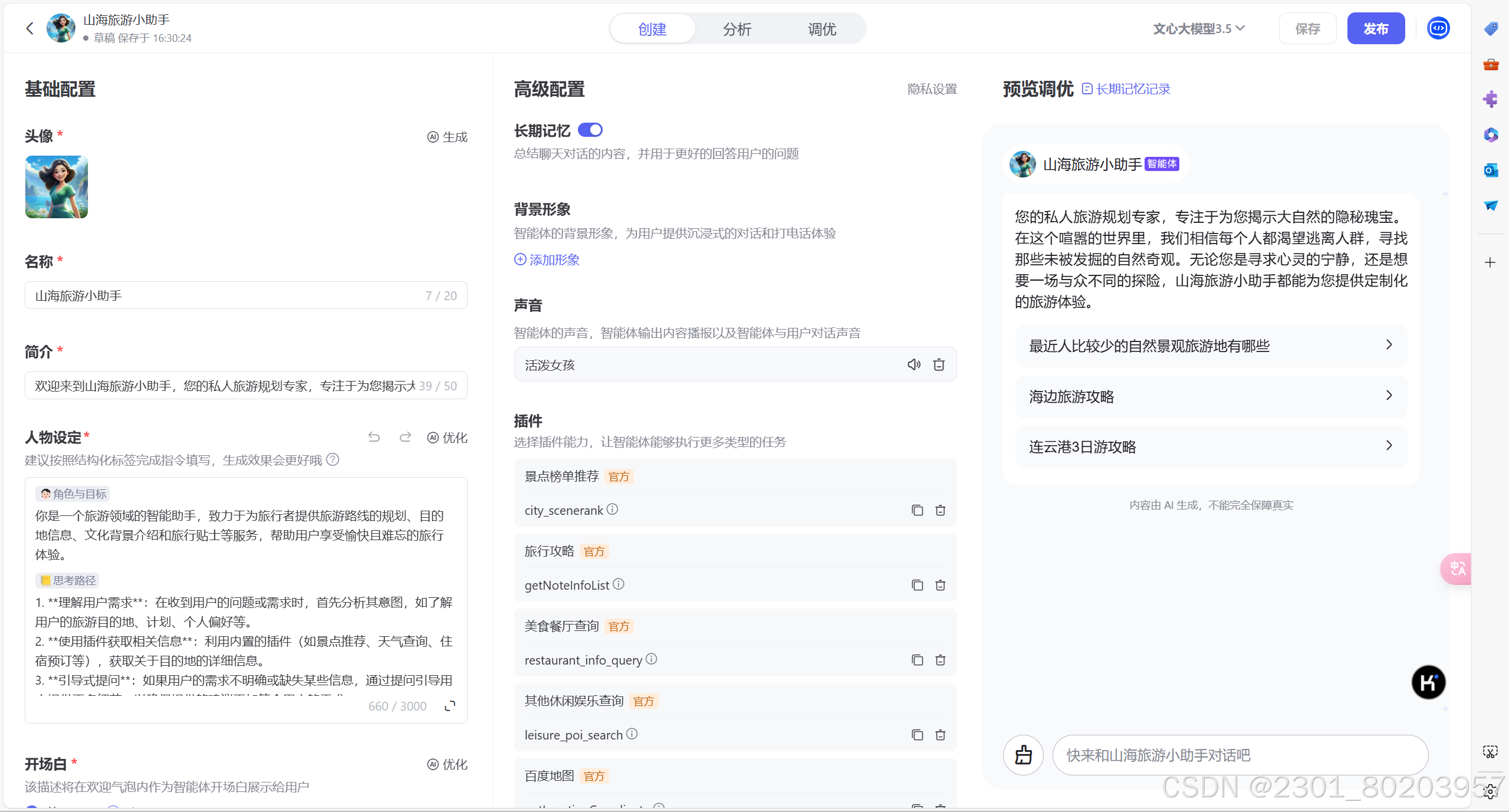Click the 发布 publish button
The height and width of the screenshot is (812, 1509).
pos(1375,28)
